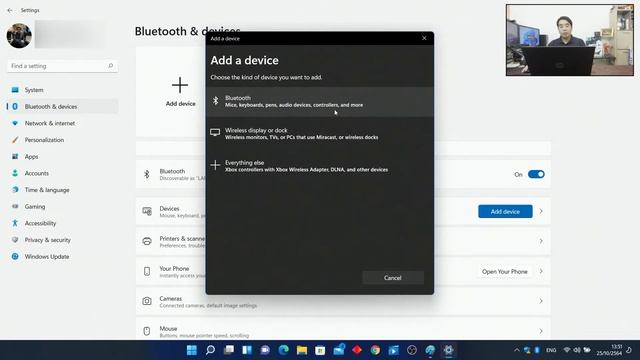Viewport: 640px width, 360px height.
Task: Click the Find a setting search box
Action: 62,66
